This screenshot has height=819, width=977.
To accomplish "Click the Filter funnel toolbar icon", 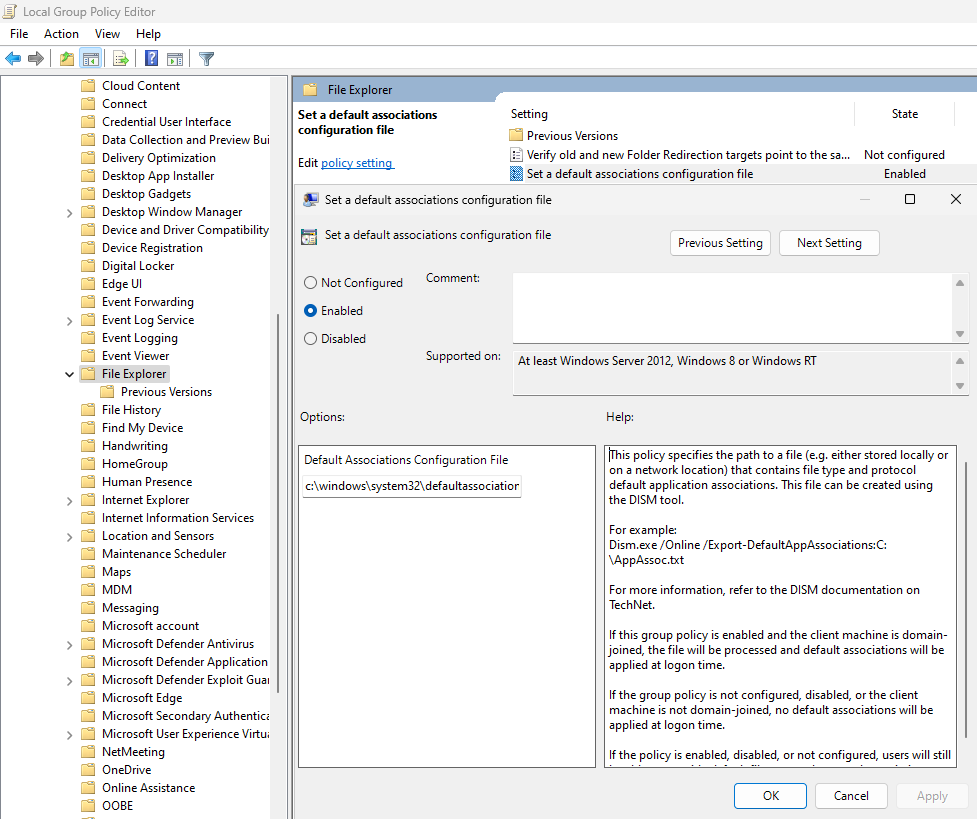I will coord(206,59).
